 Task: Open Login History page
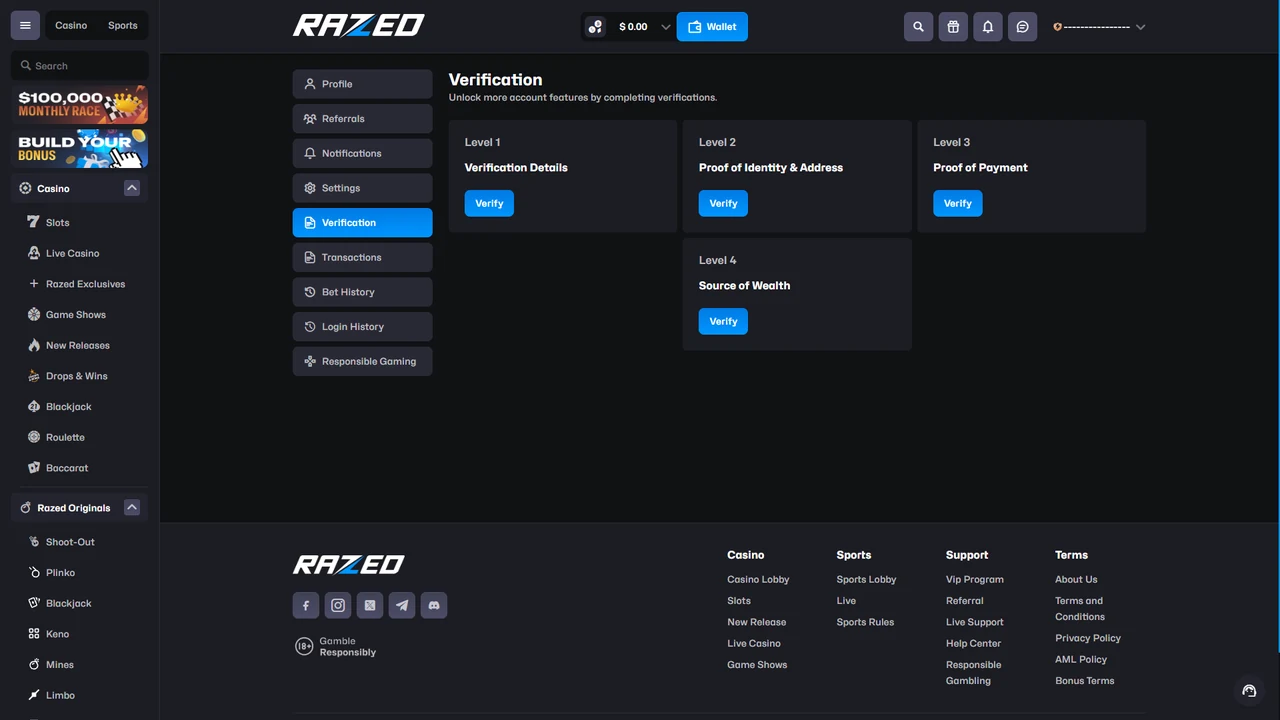point(362,327)
